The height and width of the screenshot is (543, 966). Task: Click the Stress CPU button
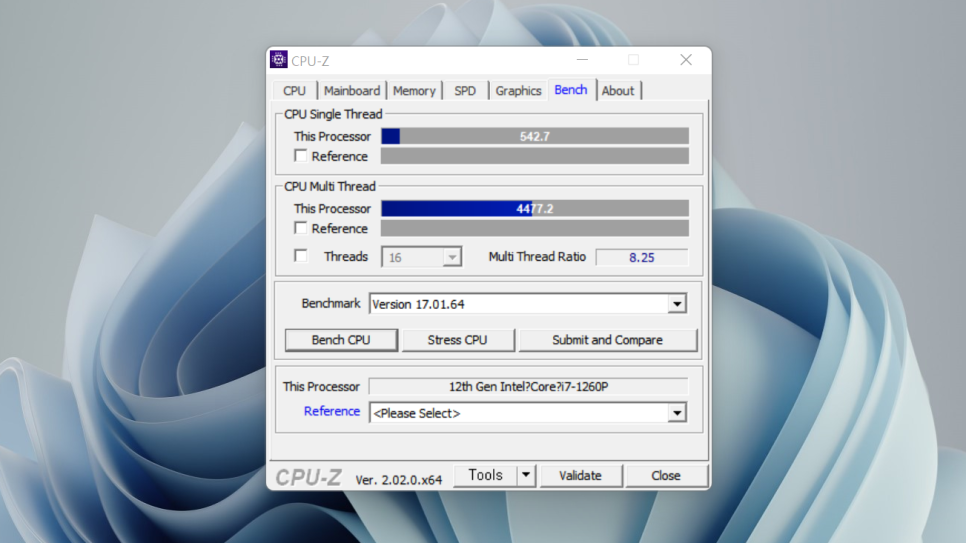tap(458, 340)
